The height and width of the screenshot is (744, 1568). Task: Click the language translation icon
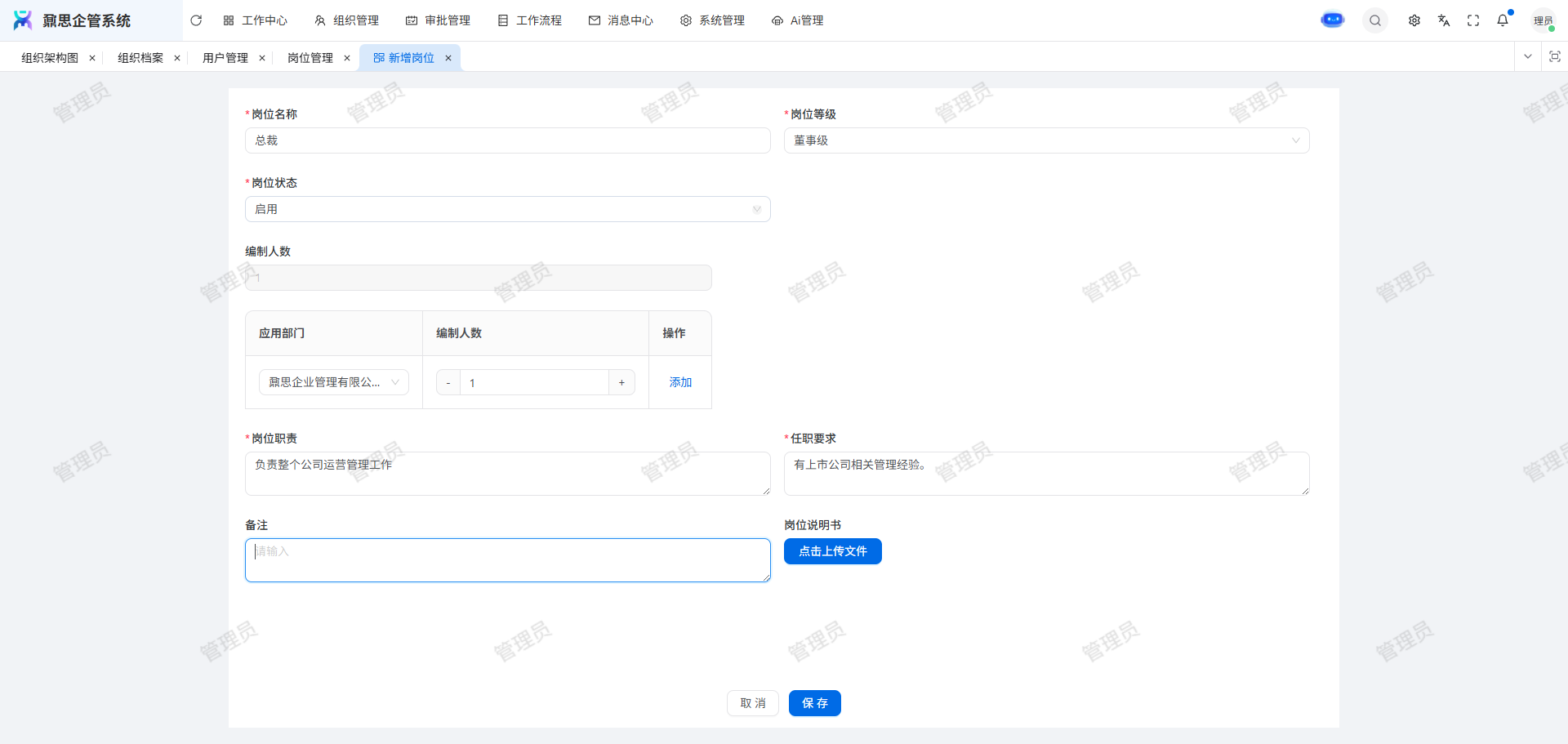[x=1444, y=20]
